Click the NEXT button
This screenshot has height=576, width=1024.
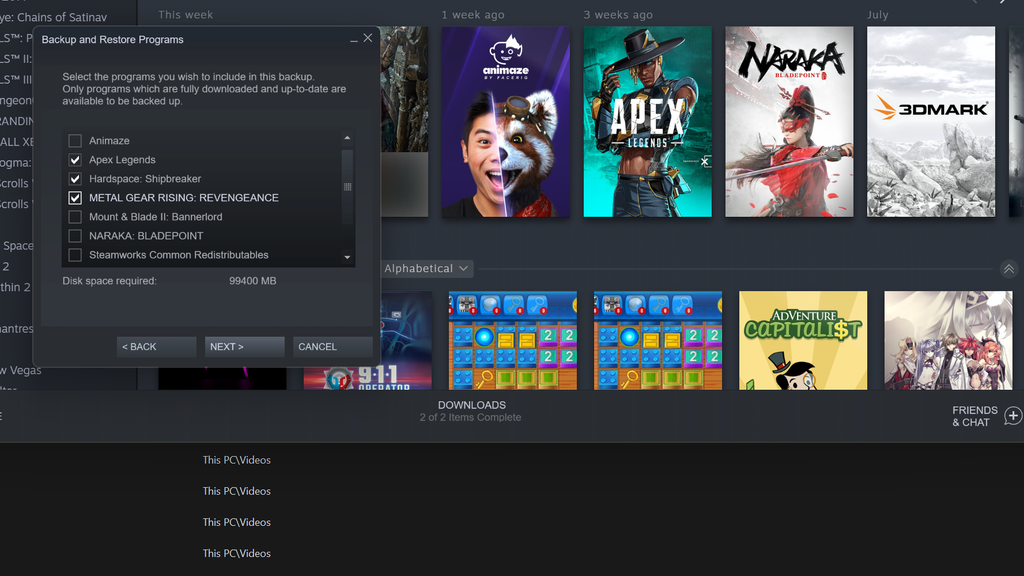[244, 346]
